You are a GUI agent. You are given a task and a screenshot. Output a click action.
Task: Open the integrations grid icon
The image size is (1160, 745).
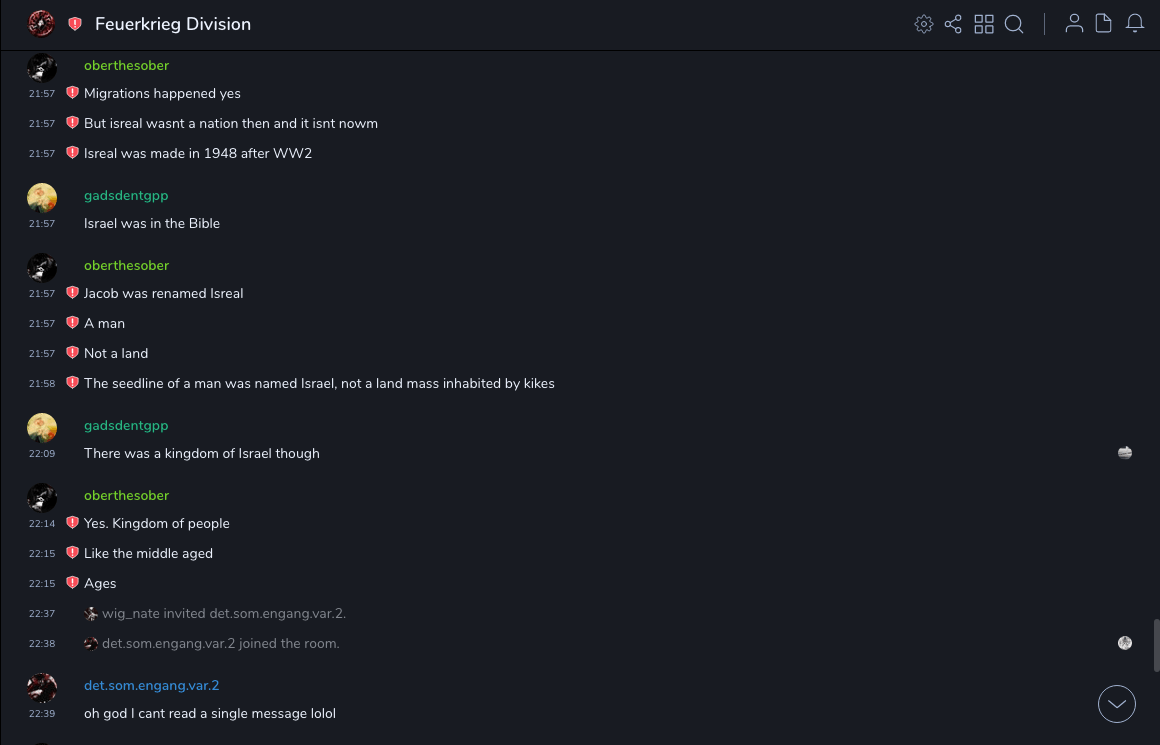984,24
